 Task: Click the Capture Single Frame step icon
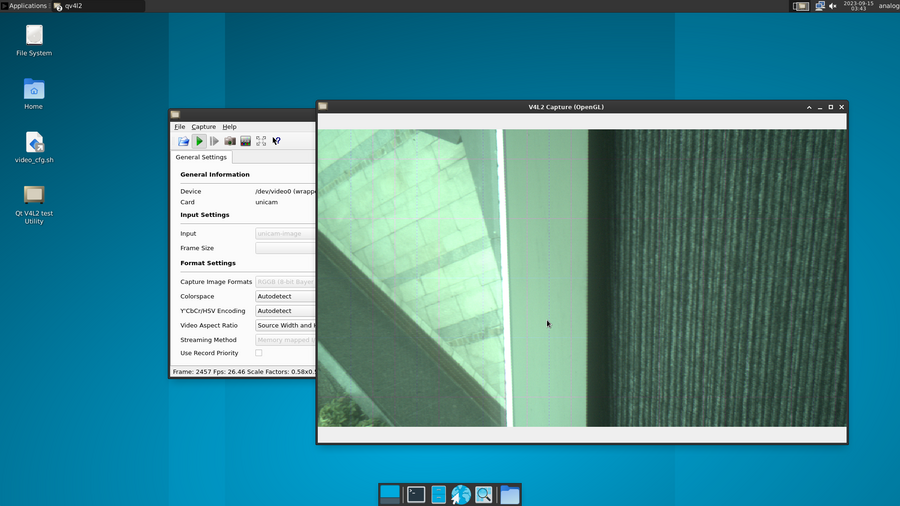(x=215, y=142)
